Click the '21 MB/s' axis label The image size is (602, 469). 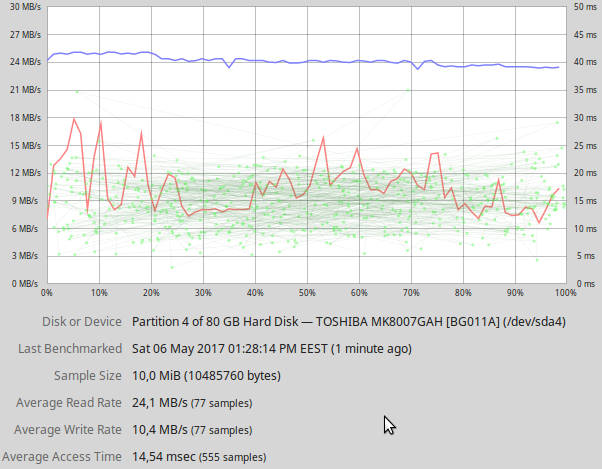pos(25,90)
